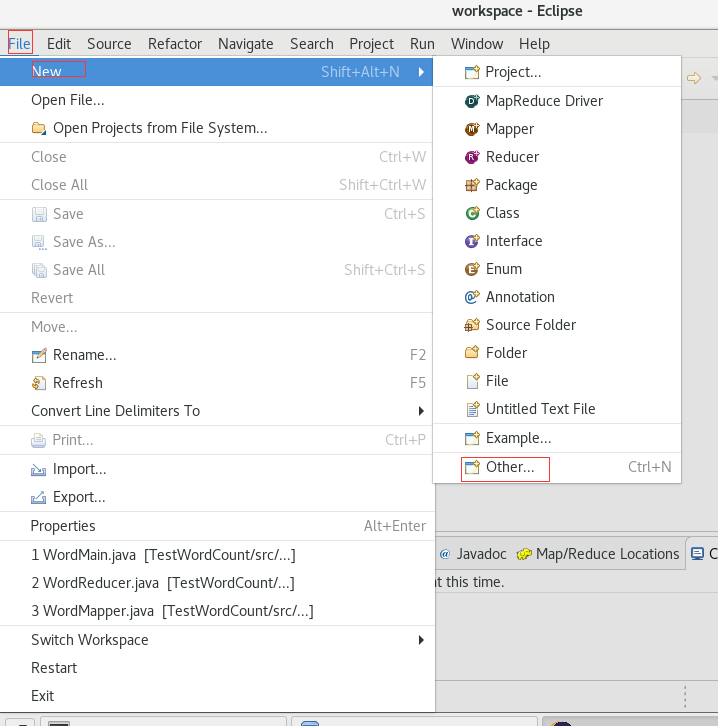Click the Map/Reduce Locations elephant icon
The image size is (718, 726).
(x=524, y=554)
